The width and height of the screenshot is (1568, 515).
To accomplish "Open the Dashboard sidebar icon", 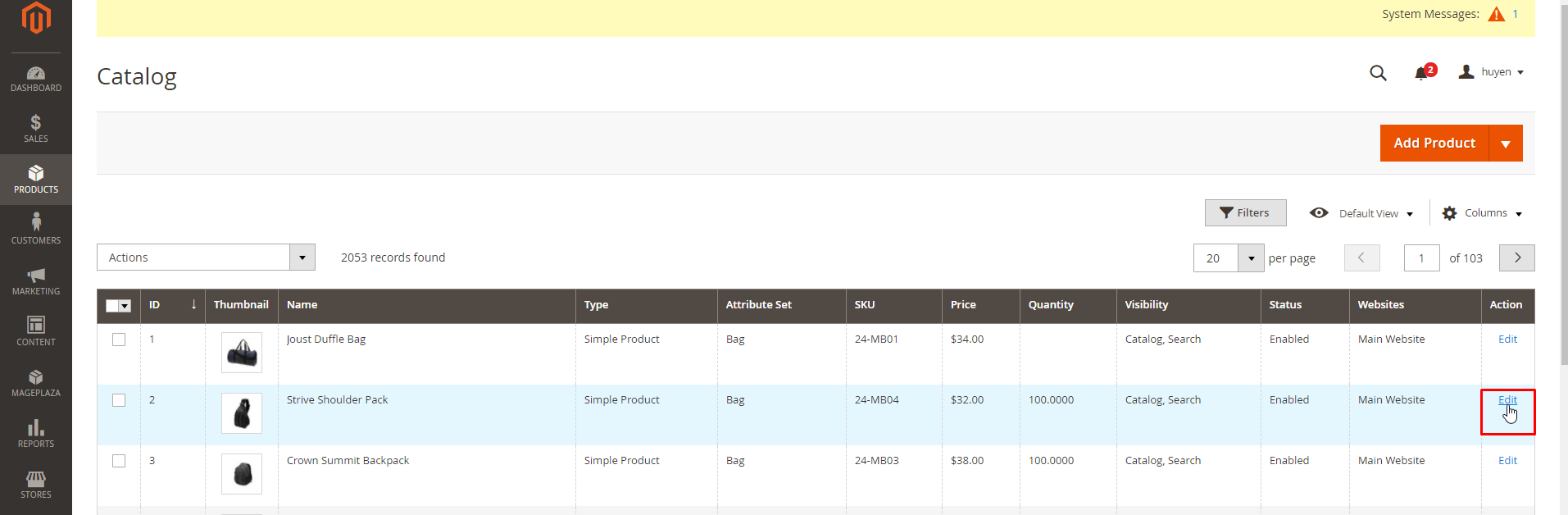I will point(36,79).
